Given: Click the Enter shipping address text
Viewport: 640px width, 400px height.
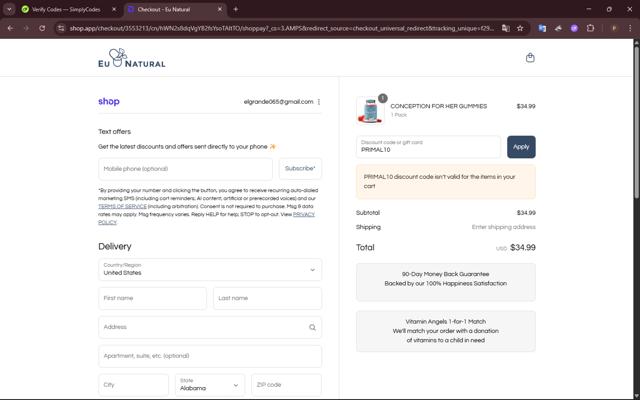Looking at the screenshot, I should [x=504, y=227].
